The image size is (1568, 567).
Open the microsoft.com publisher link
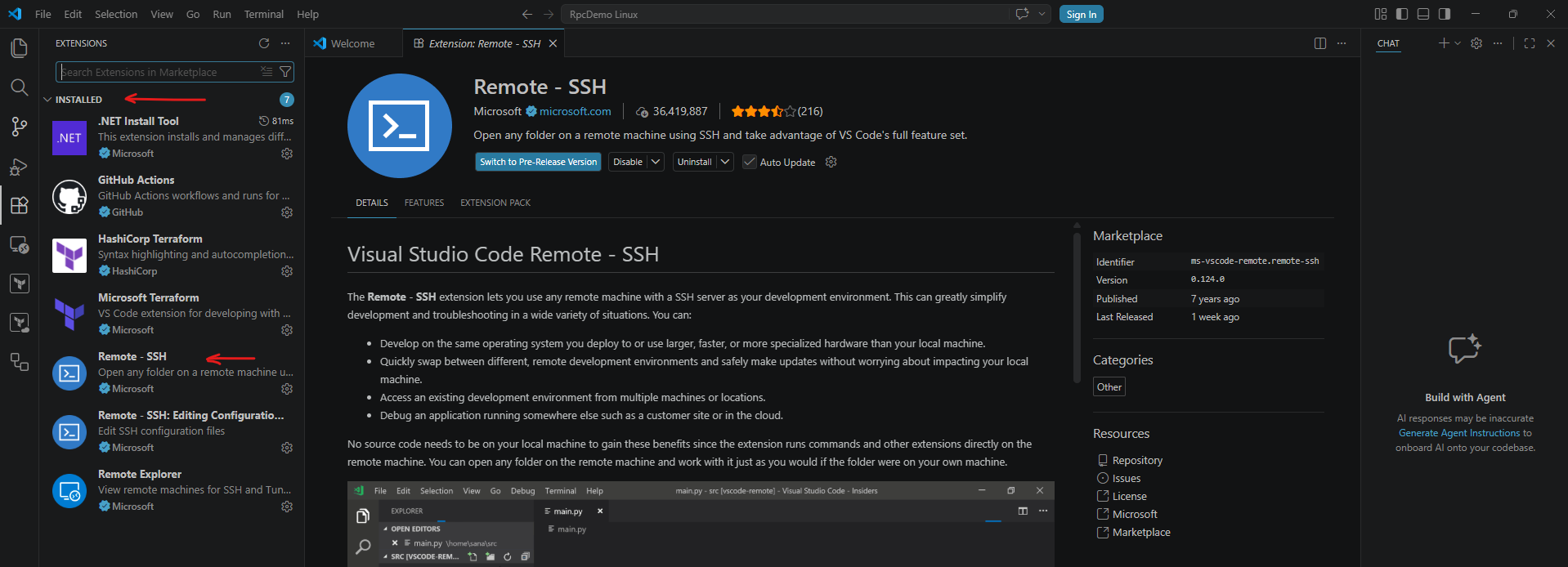(575, 111)
